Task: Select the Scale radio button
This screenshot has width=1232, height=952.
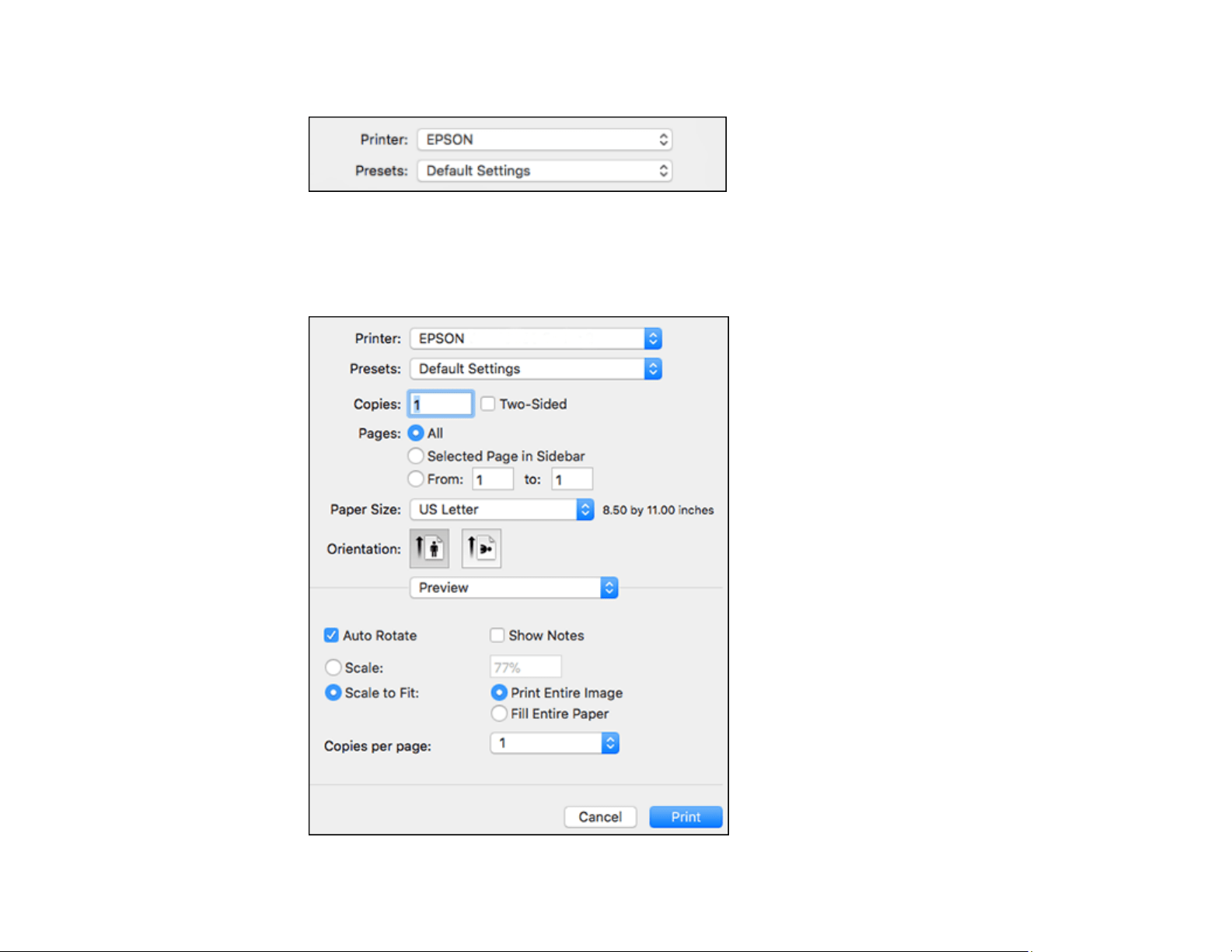Action: coord(333,668)
